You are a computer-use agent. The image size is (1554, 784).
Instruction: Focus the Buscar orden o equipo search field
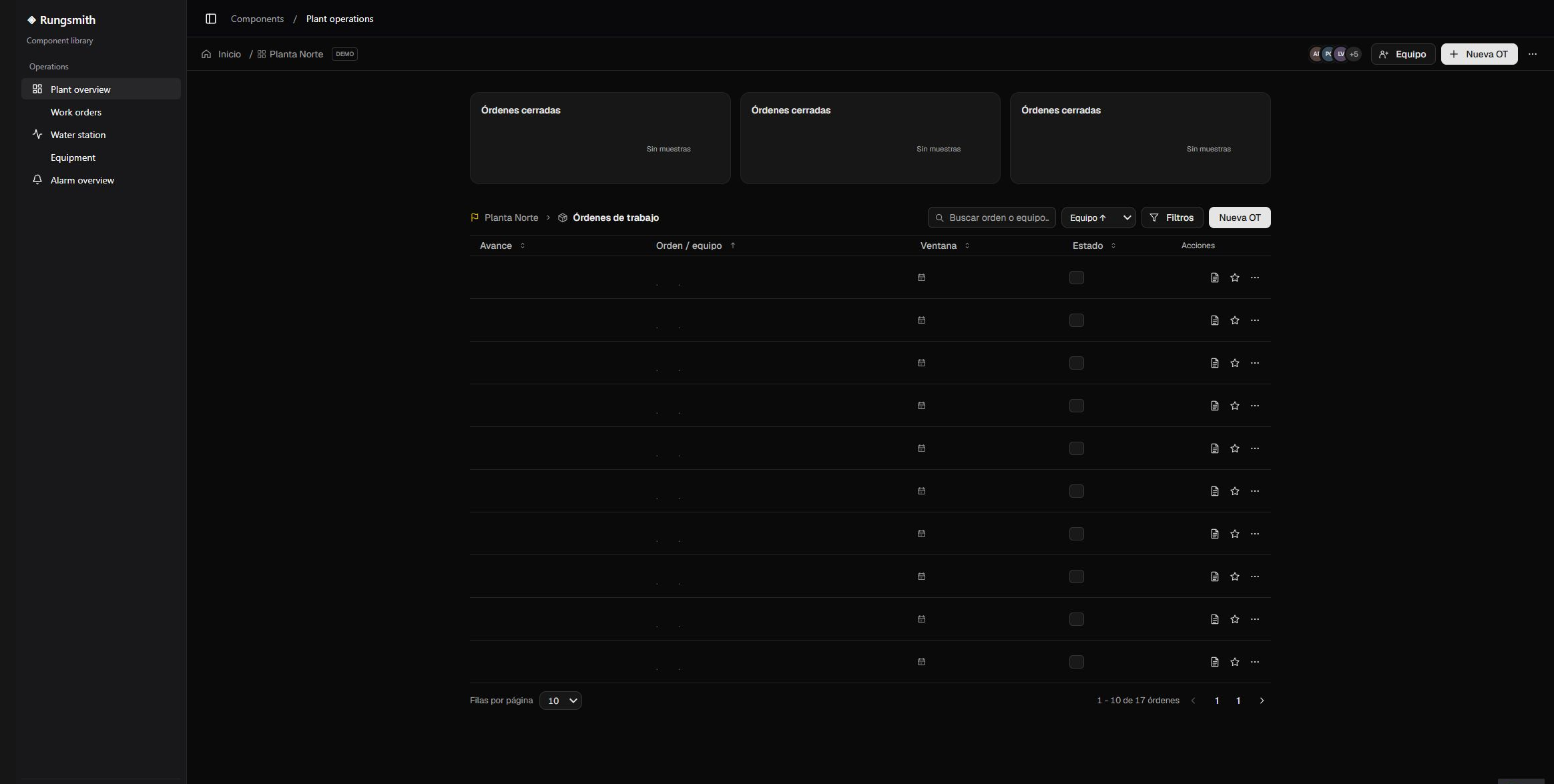(x=992, y=218)
